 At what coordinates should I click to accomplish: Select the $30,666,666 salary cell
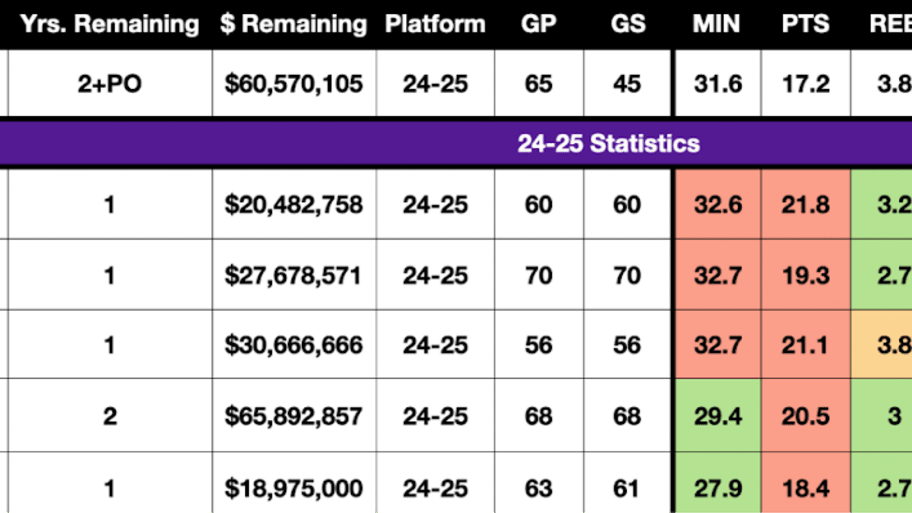294,344
